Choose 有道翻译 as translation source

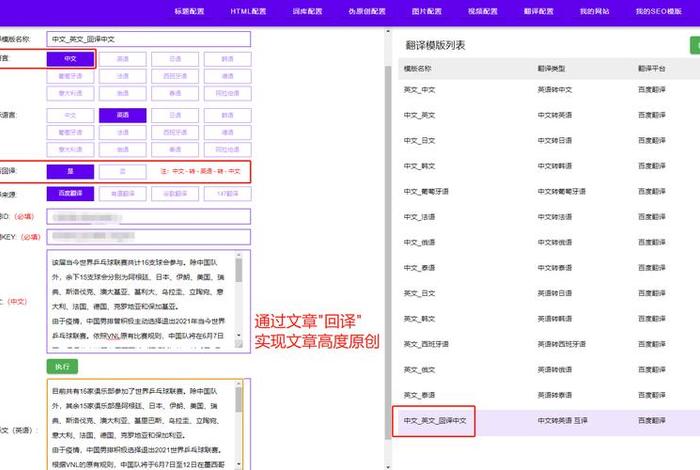pyautogui.click(x=123, y=193)
